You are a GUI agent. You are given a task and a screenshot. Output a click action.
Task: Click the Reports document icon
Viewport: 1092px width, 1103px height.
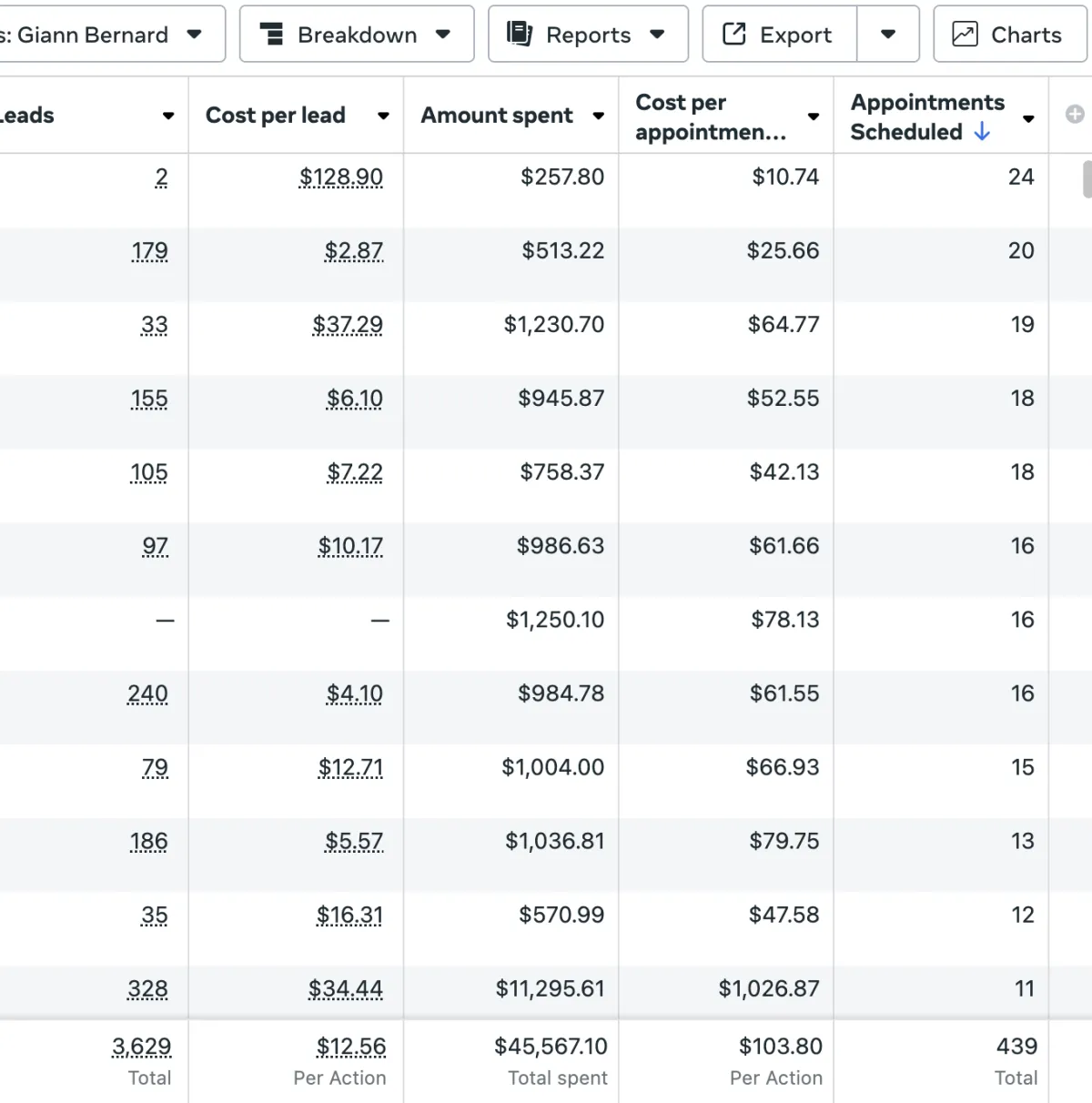point(519,34)
